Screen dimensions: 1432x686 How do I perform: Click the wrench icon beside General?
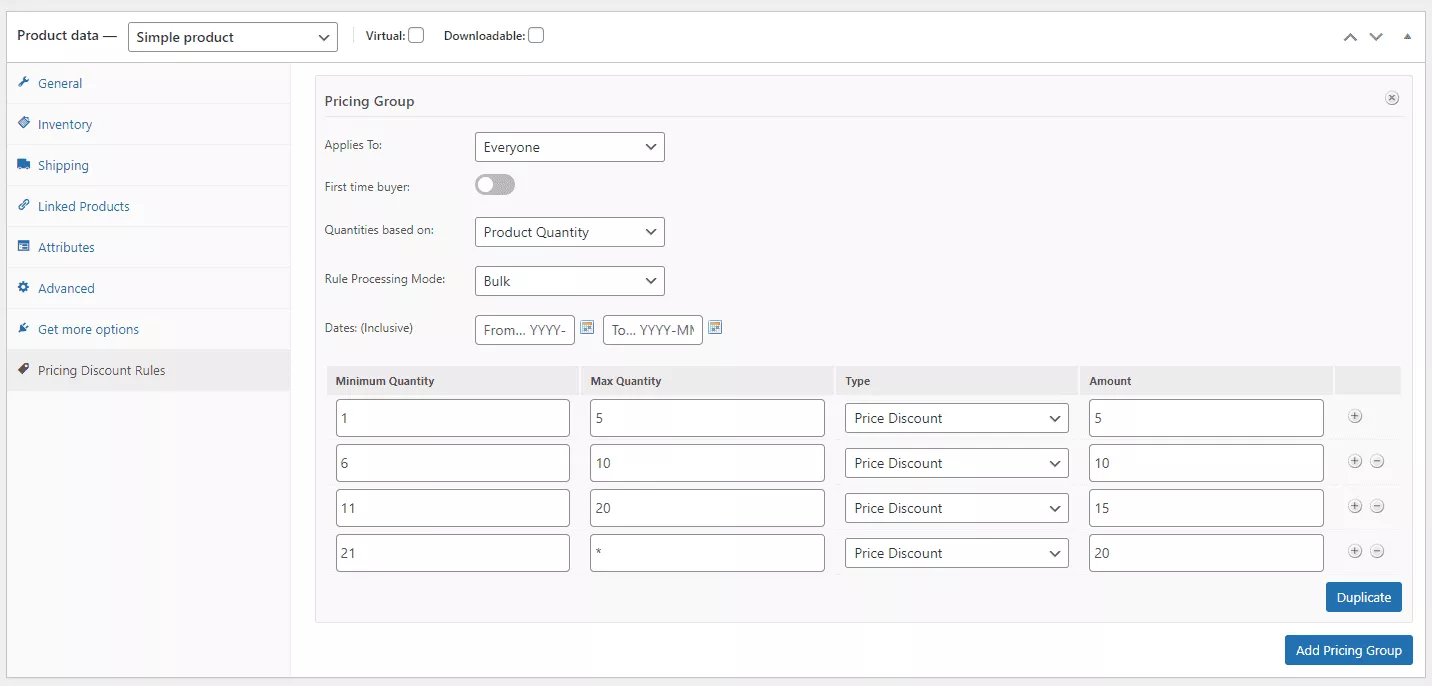pyautogui.click(x=24, y=82)
